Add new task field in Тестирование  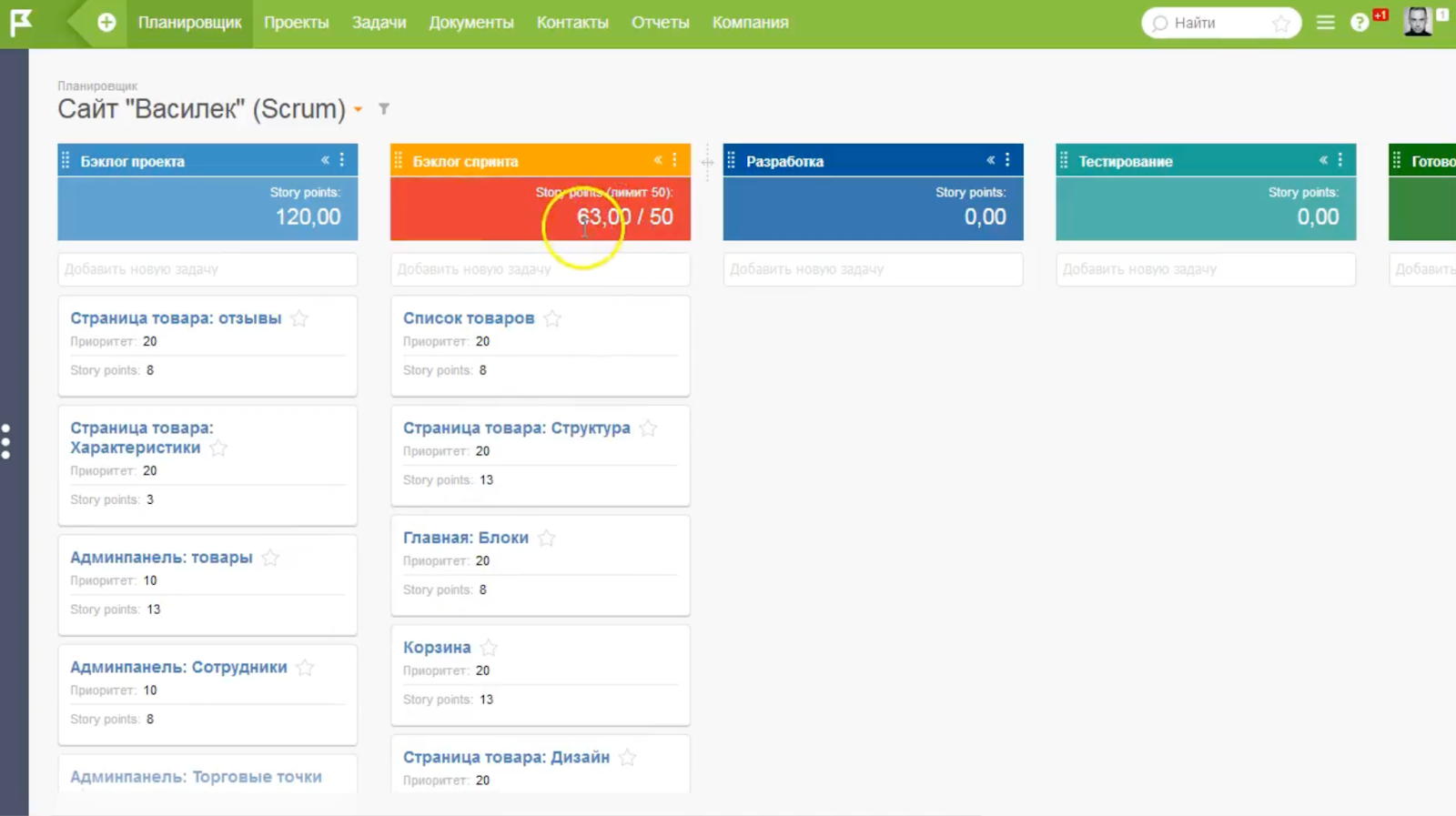coord(1206,269)
